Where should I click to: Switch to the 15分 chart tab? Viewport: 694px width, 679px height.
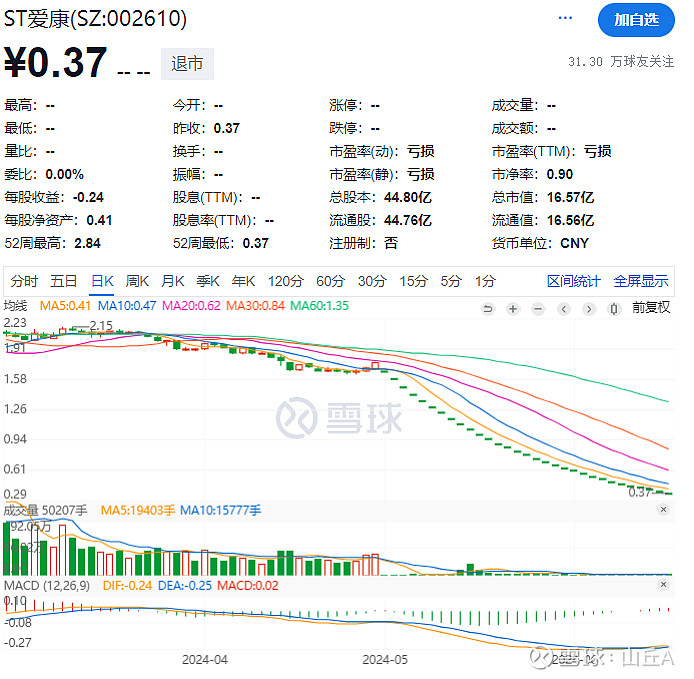413,281
